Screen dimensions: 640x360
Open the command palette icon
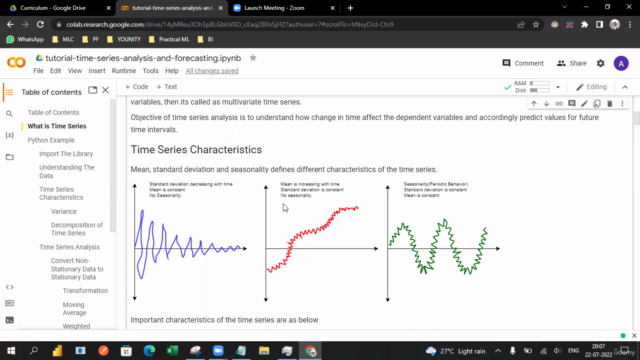point(9,303)
